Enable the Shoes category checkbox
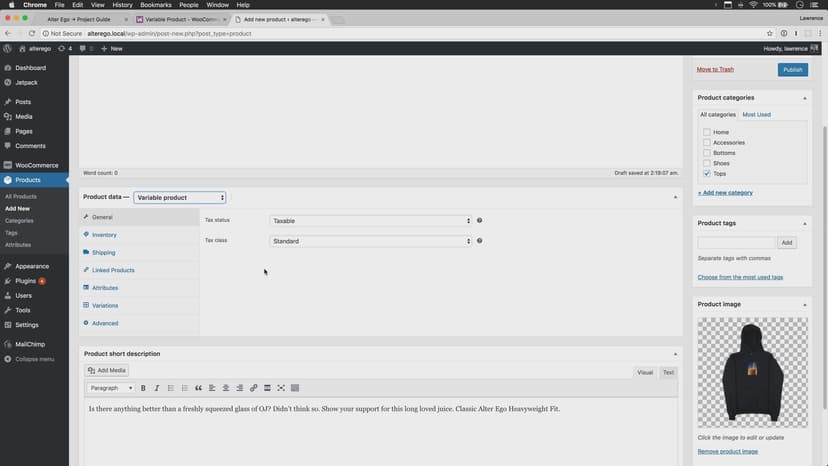 point(707,163)
